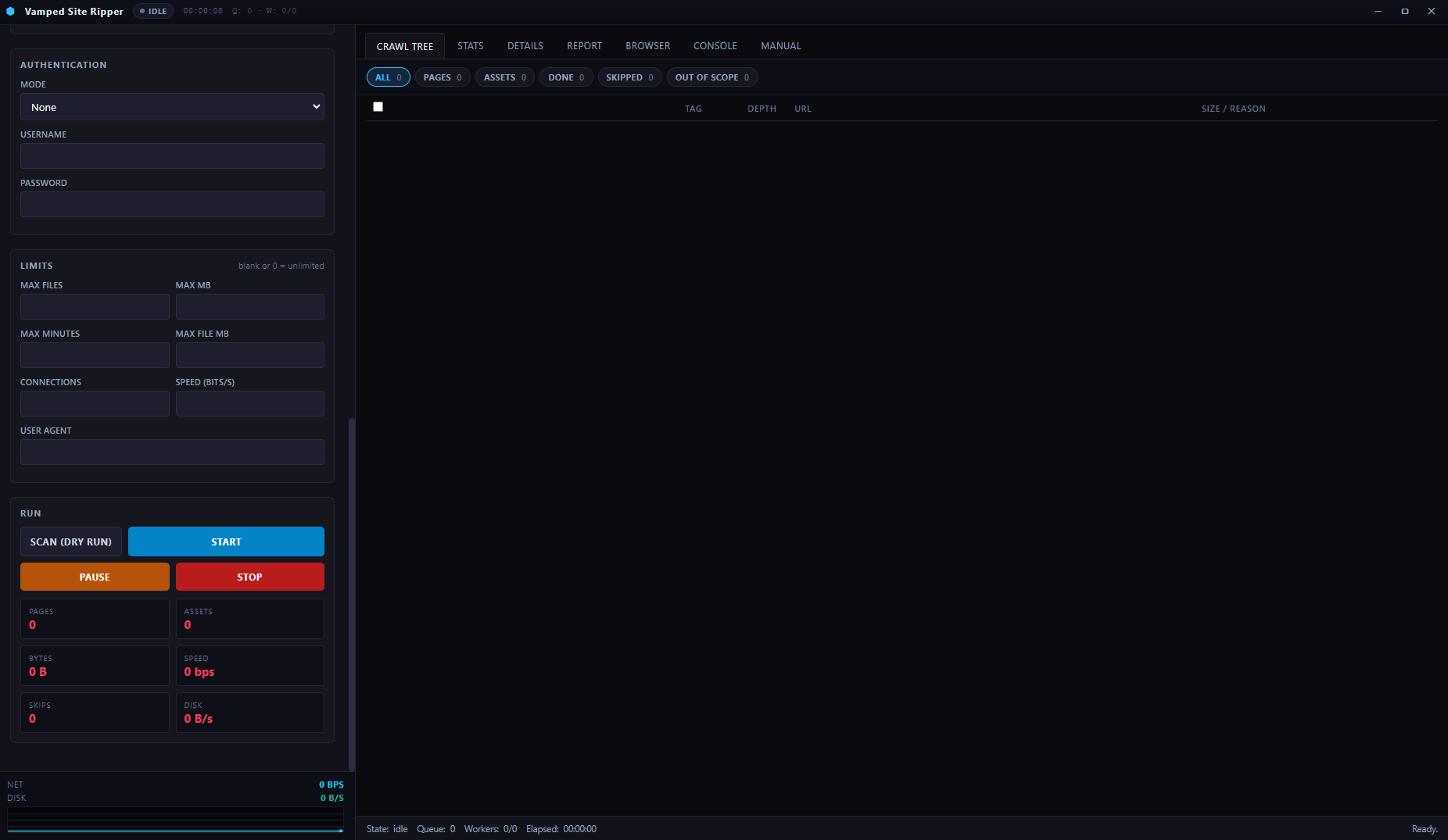Click the START button
This screenshot has width=1448, height=840.
(x=226, y=542)
